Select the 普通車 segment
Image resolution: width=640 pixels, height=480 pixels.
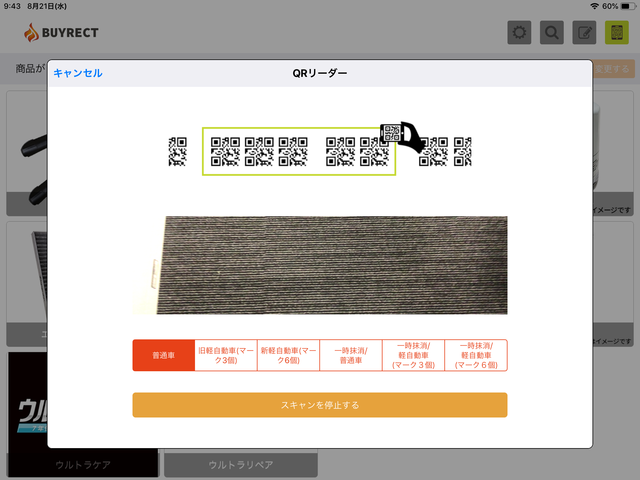pyautogui.click(x=164, y=355)
